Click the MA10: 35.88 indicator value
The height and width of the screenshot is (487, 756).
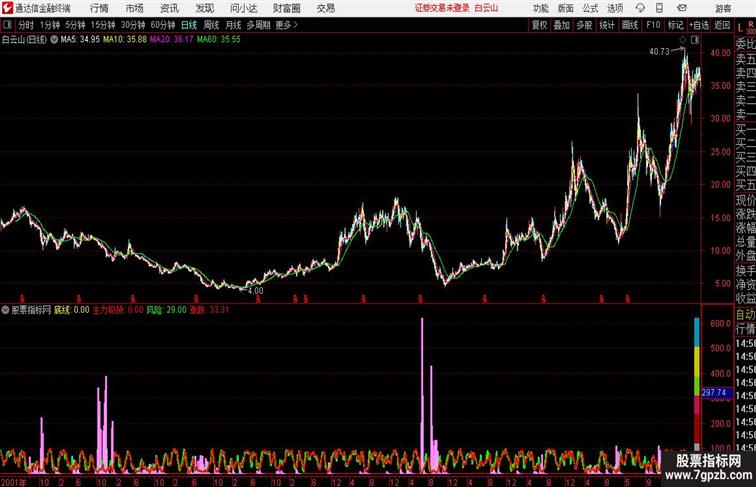(x=125, y=40)
